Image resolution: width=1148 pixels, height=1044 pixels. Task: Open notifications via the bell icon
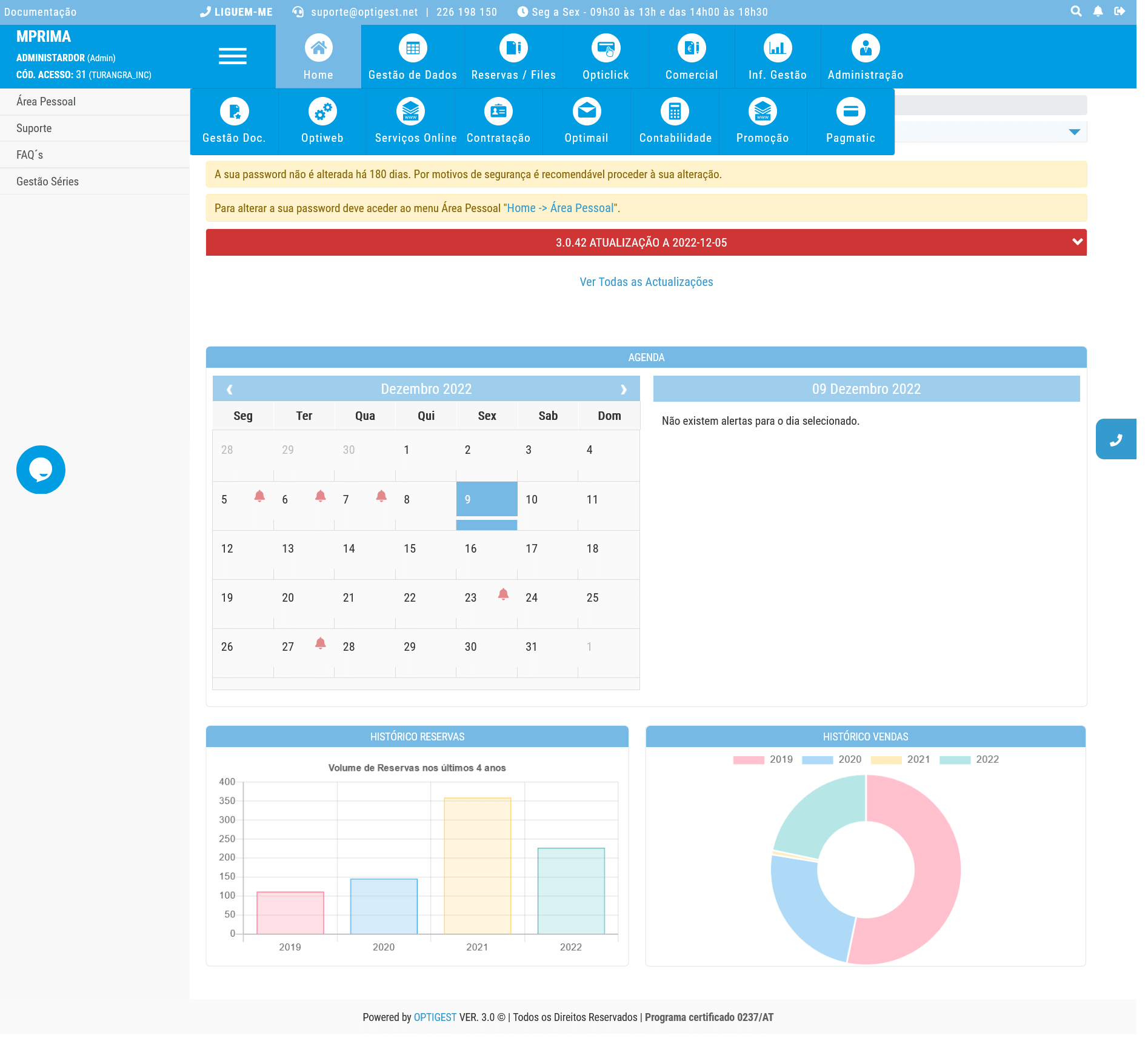(x=1098, y=11)
